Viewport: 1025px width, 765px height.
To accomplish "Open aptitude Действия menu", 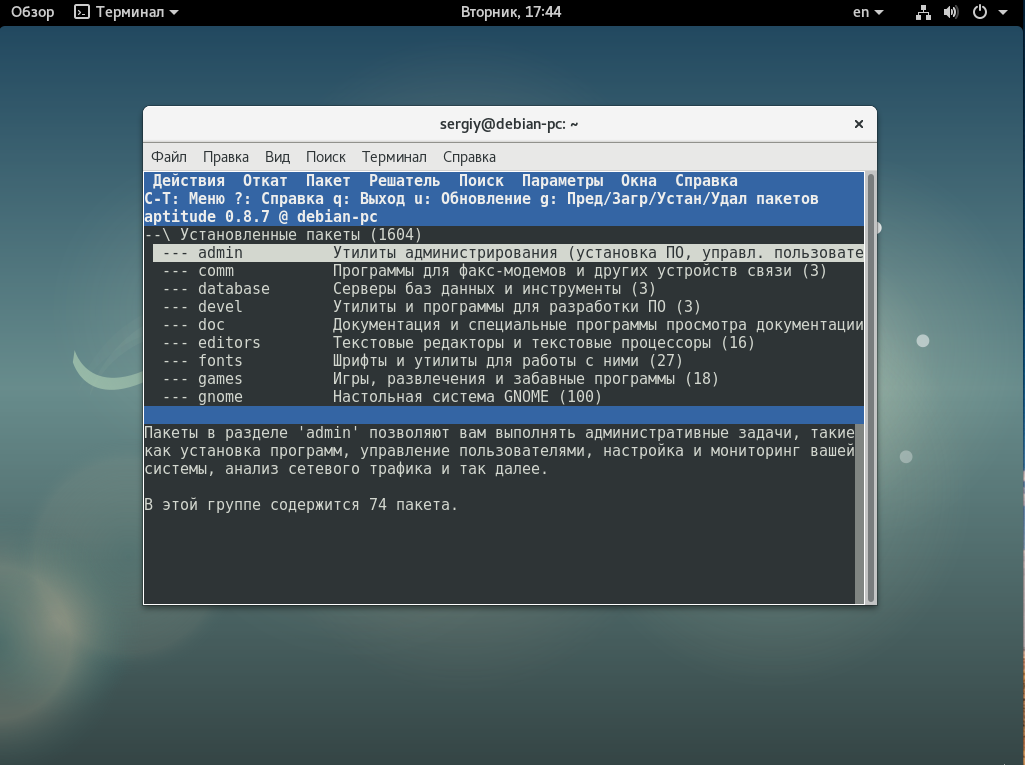I will tap(189, 181).
